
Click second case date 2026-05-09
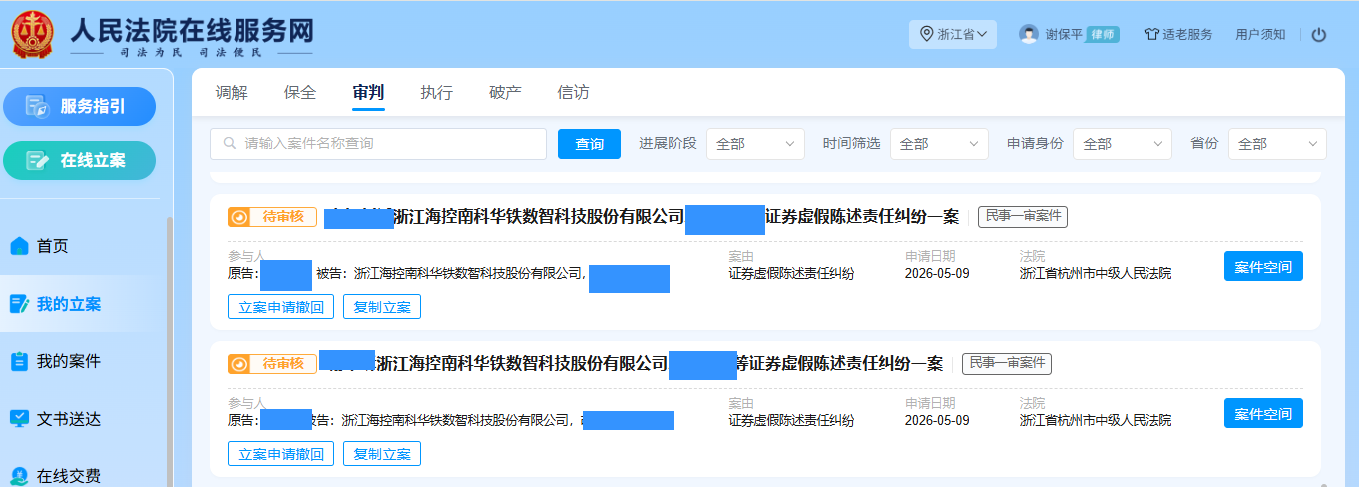pos(937,420)
